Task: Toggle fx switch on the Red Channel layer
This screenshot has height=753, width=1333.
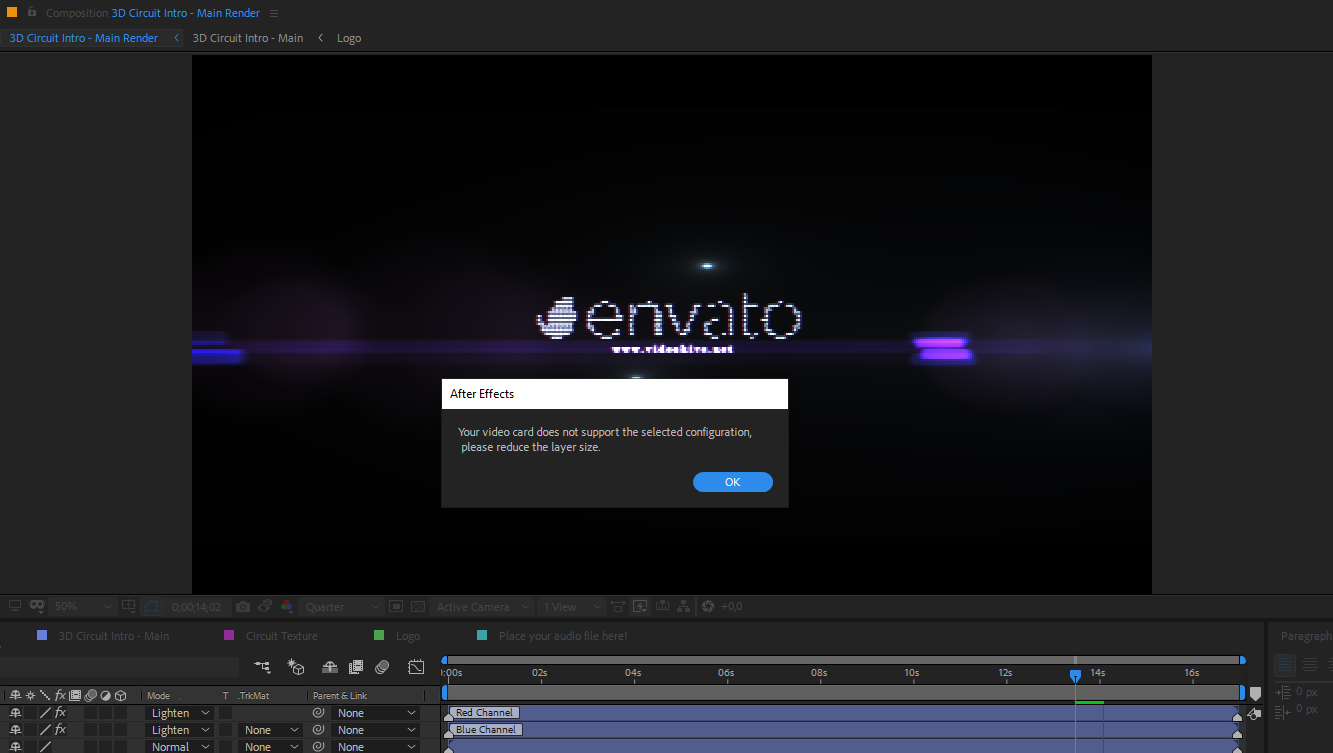Action: click(60, 713)
